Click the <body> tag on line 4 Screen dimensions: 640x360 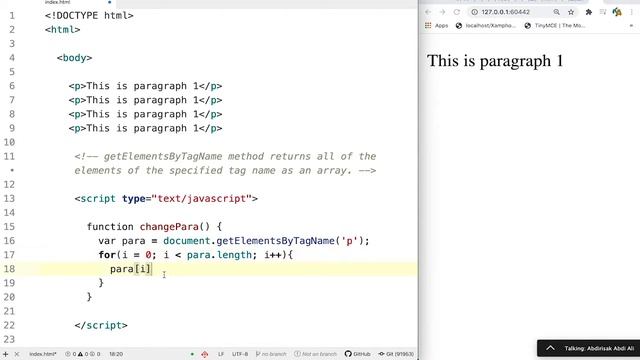point(74,58)
